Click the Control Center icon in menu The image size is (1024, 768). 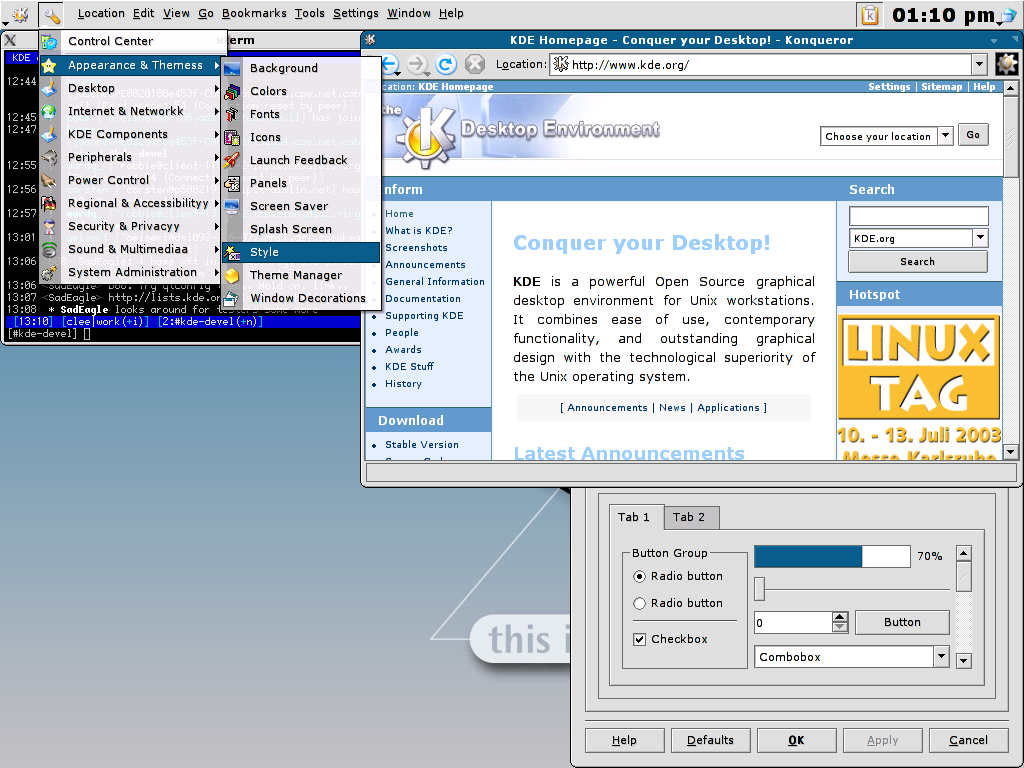pos(50,42)
